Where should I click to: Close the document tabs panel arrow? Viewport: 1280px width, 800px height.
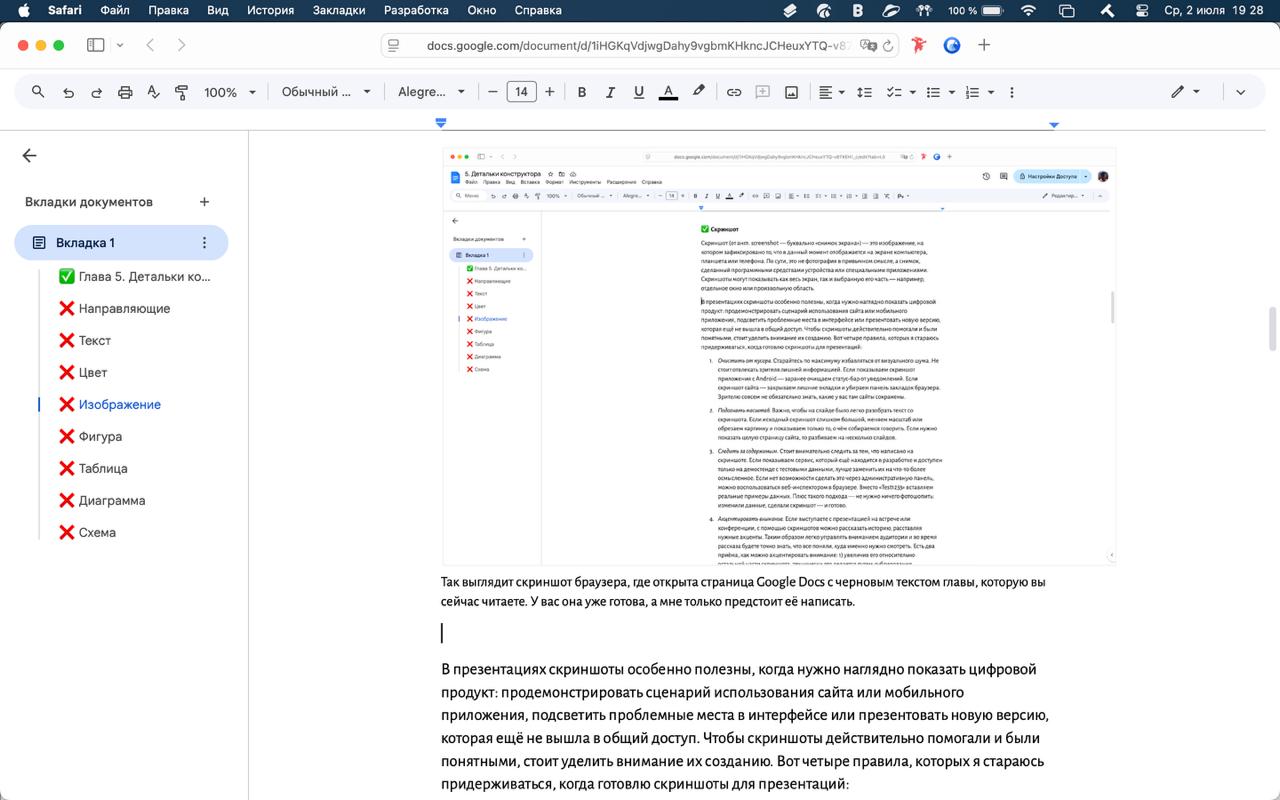pos(29,155)
